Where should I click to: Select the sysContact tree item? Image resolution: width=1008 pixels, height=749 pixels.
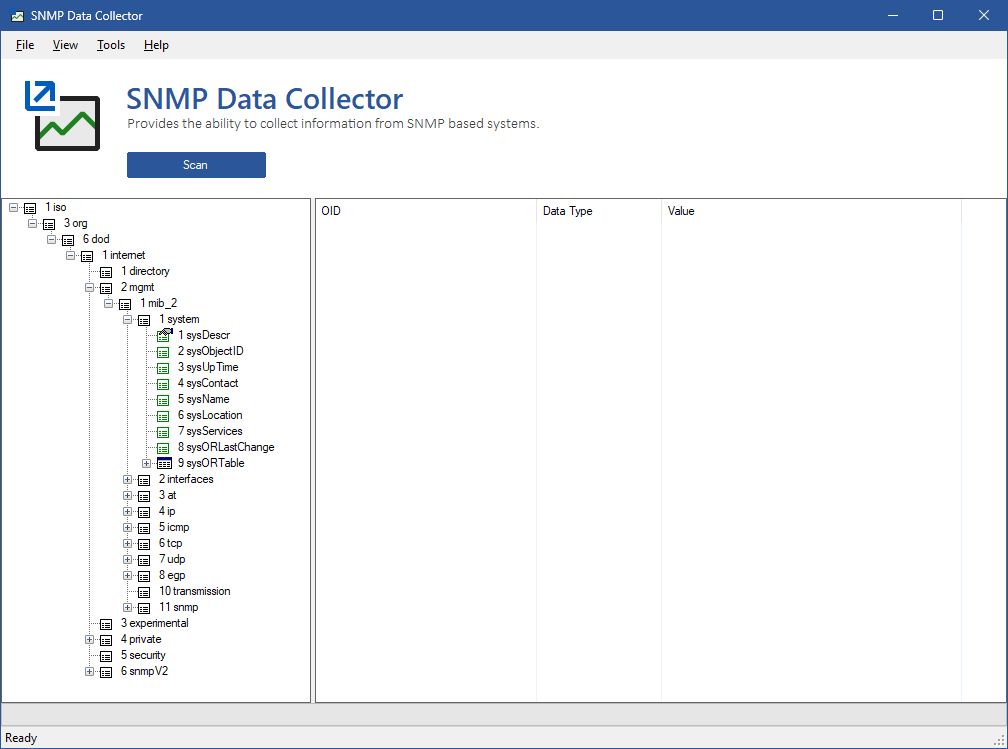208,383
